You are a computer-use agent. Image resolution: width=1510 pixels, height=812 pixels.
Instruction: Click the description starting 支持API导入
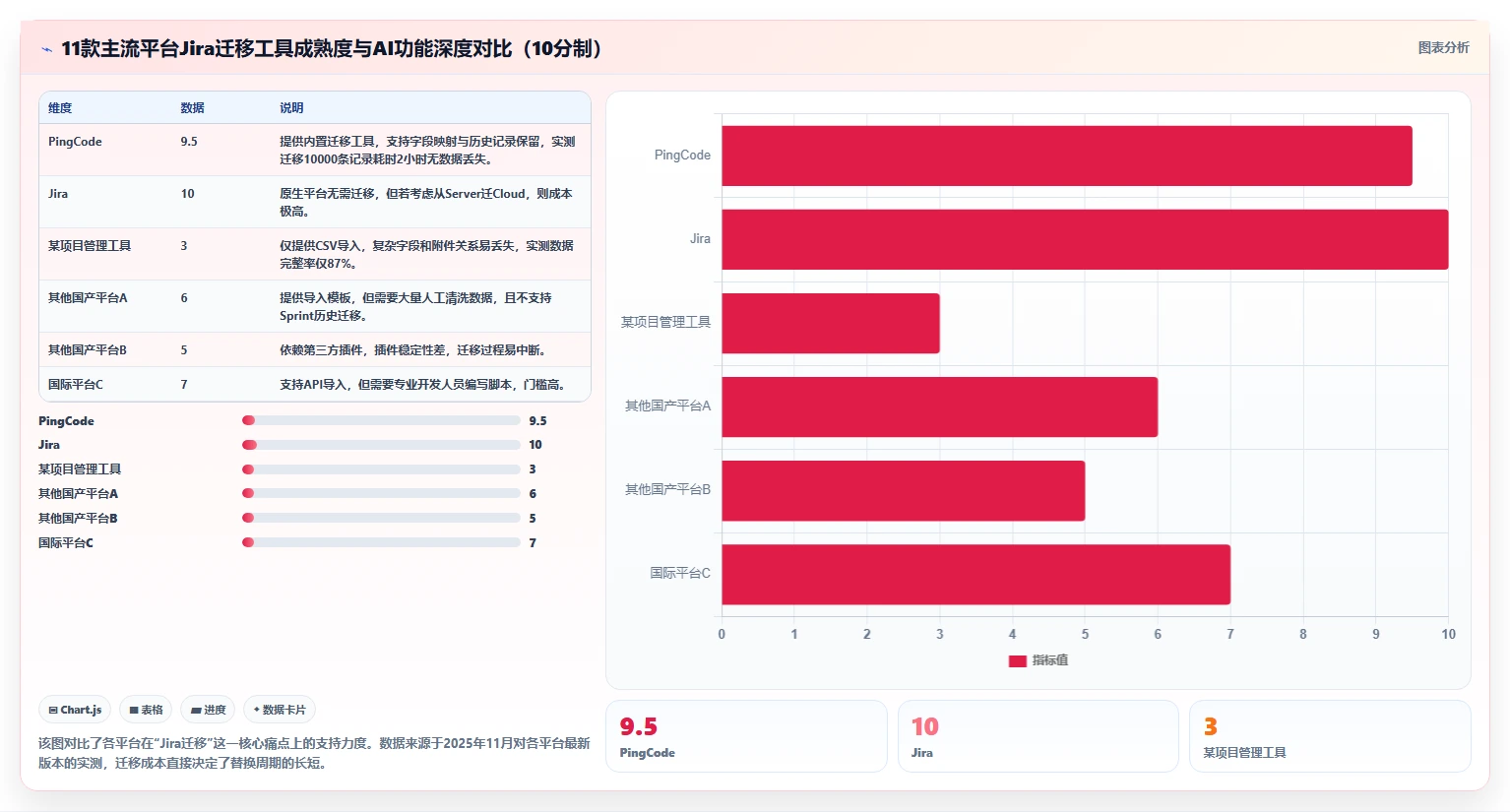point(424,385)
